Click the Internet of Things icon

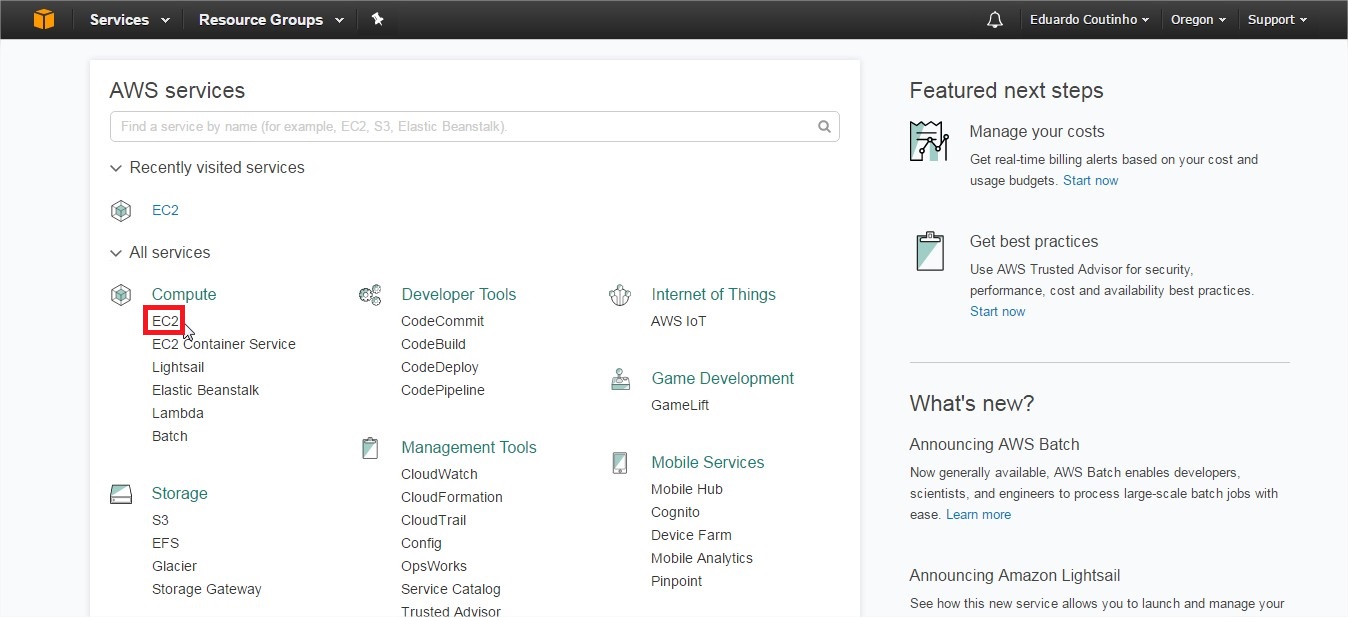(620, 294)
